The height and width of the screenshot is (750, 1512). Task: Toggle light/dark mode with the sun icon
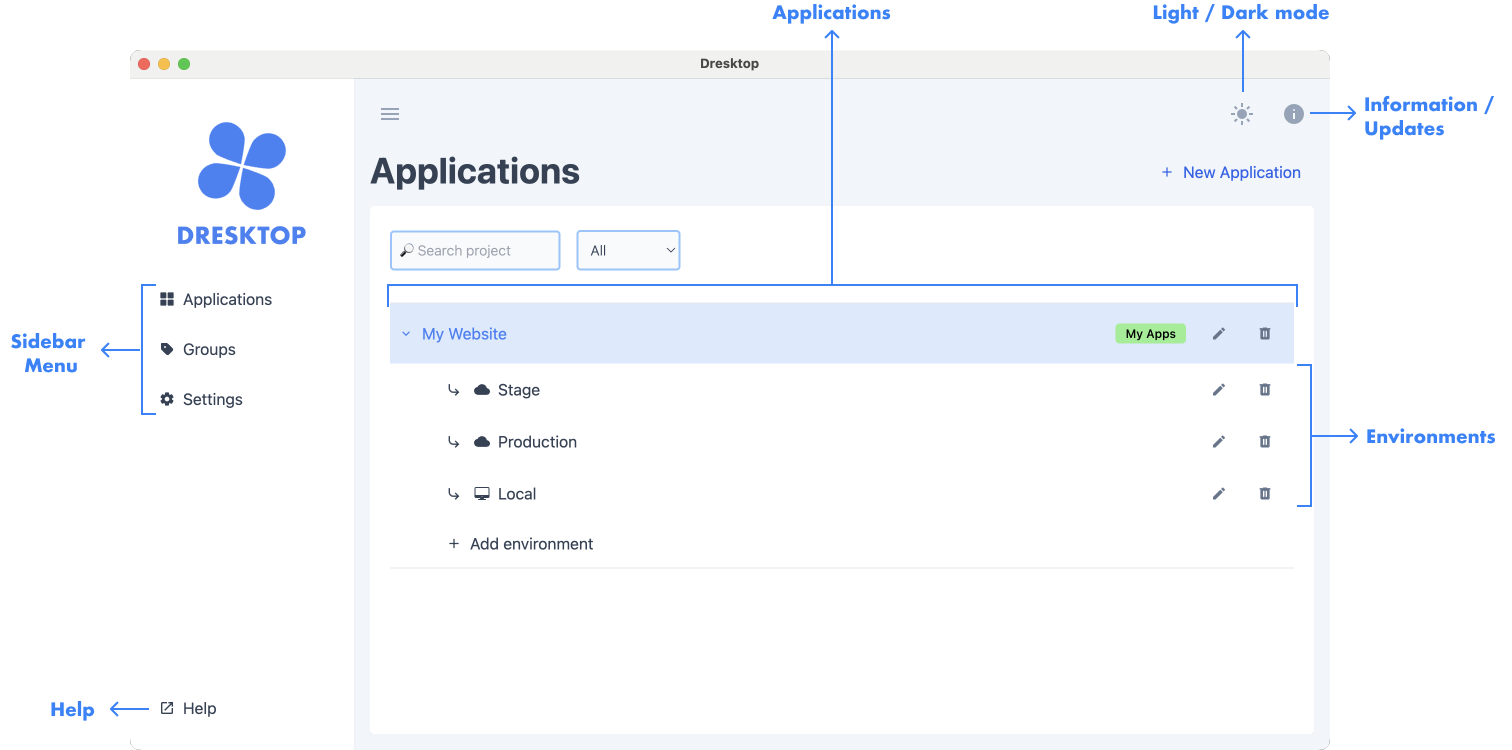[1241, 114]
